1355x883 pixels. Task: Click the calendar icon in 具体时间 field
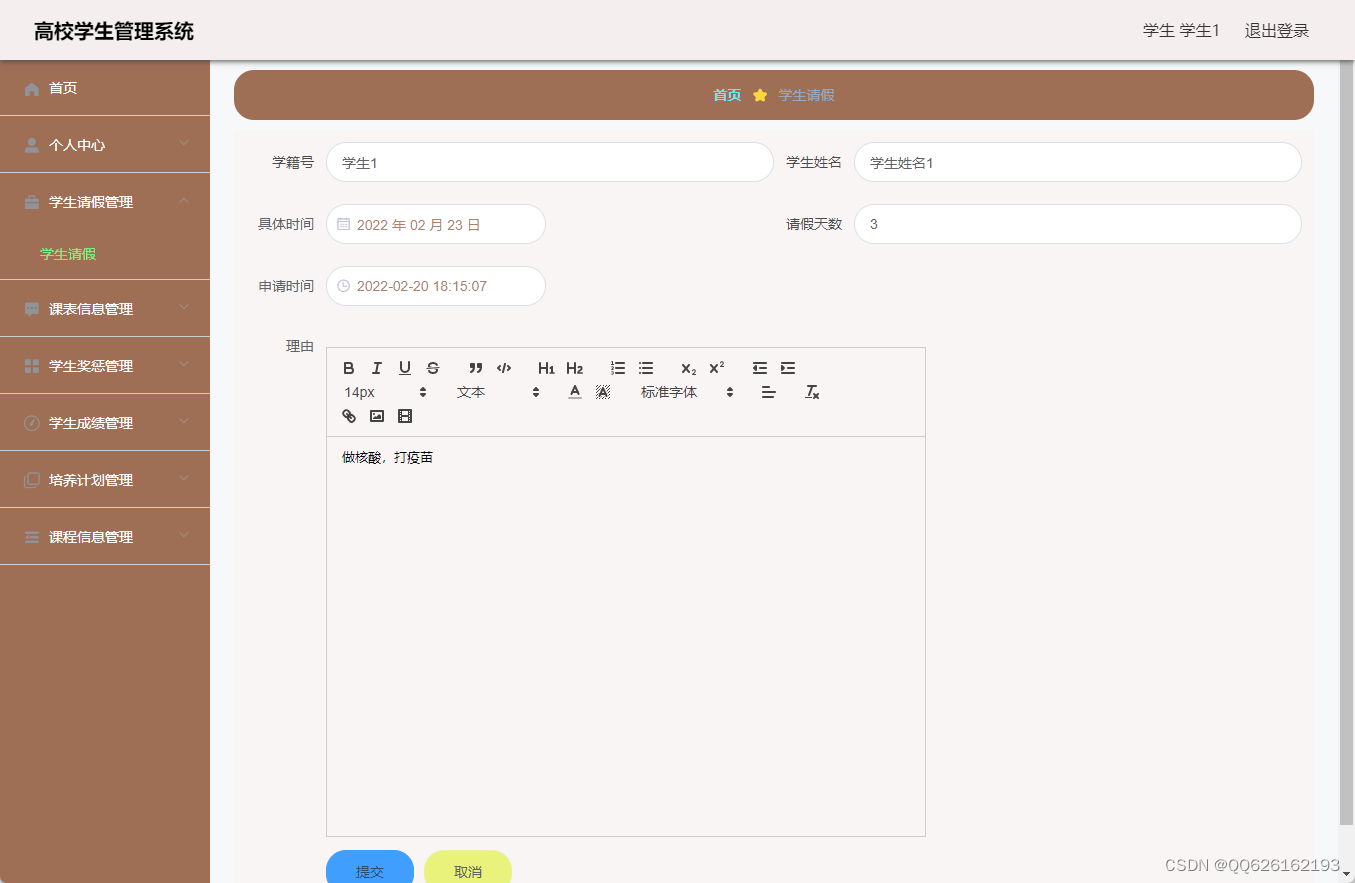pyautogui.click(x=343, y=224)
